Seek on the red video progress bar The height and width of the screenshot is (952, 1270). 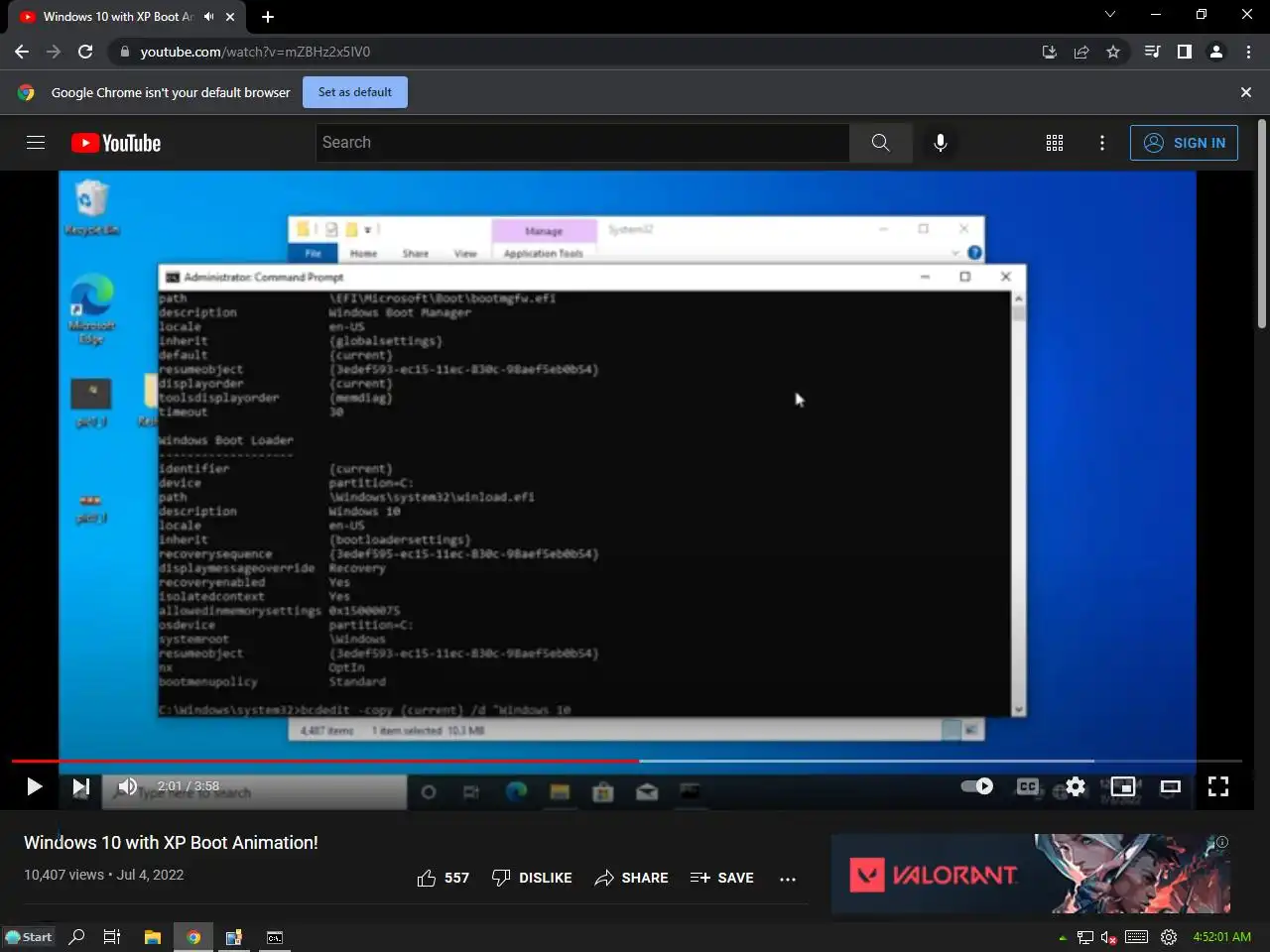pos(325,761)
